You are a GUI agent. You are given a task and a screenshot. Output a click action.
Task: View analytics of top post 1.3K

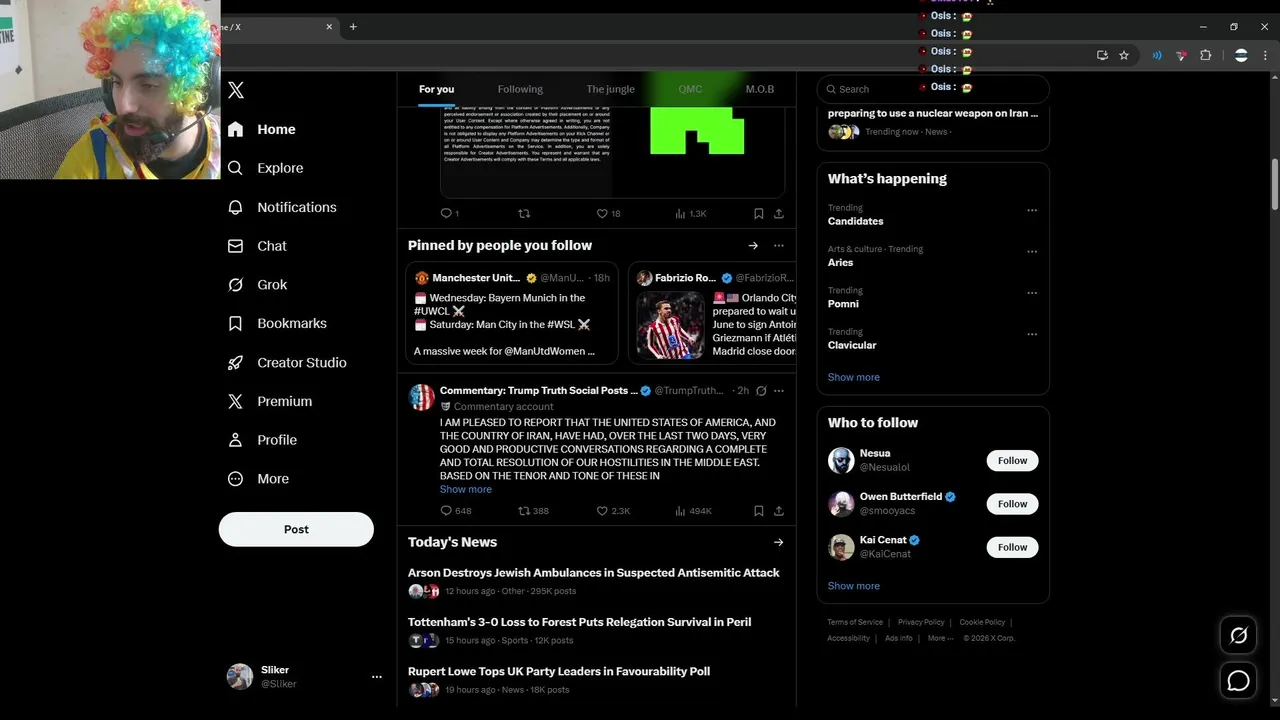pyautogui.click(x=691, y=213)
